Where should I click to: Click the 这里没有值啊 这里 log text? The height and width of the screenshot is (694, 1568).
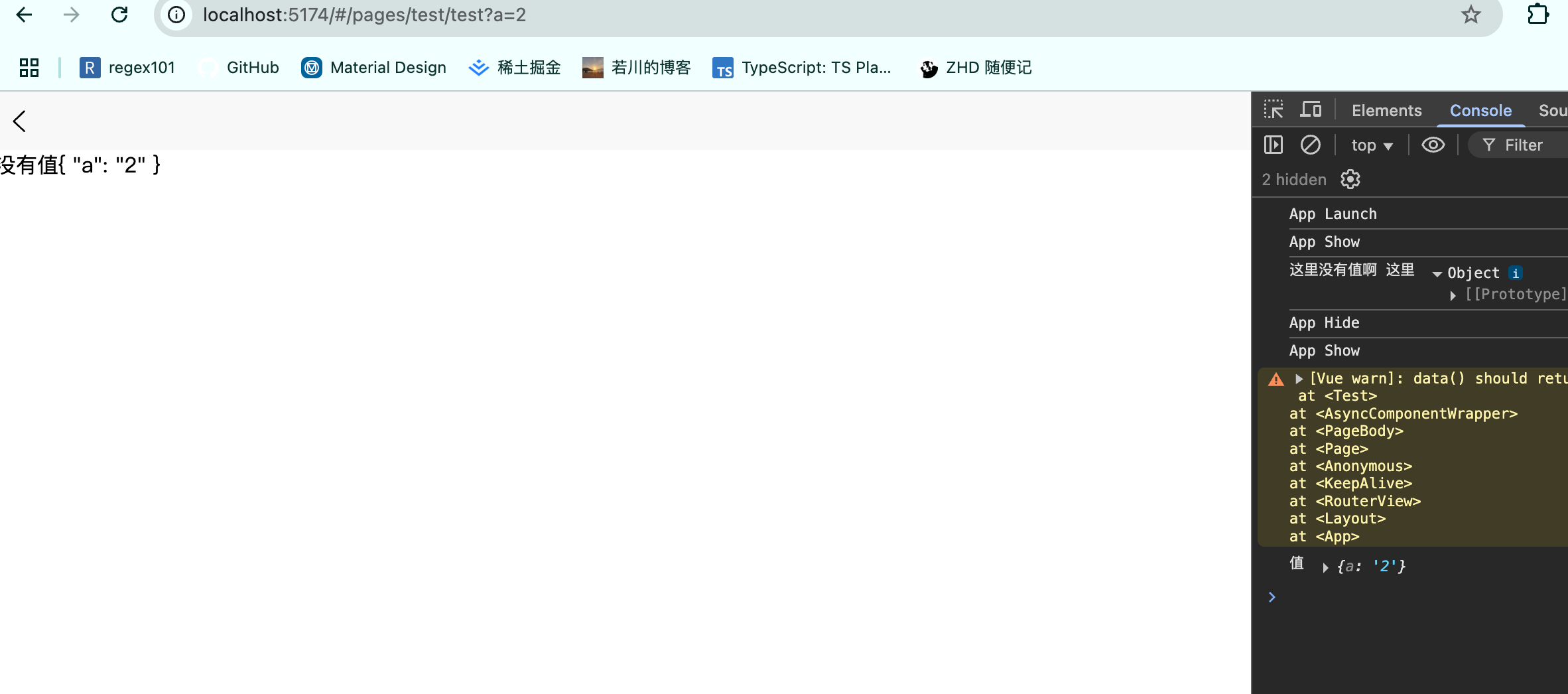[1351, 269]
